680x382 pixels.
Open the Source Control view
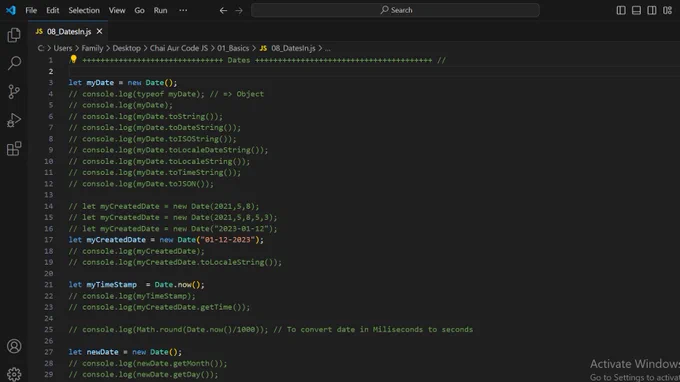tap(14, 91)
